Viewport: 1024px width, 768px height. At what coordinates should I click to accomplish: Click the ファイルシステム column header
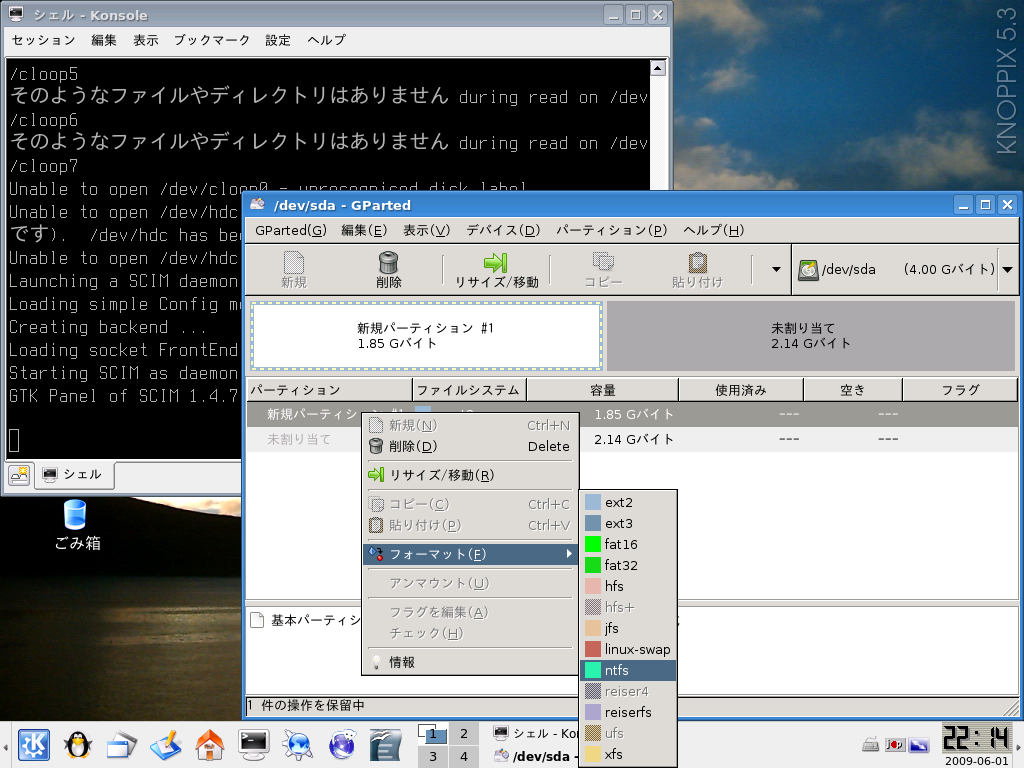coord(470,390)
